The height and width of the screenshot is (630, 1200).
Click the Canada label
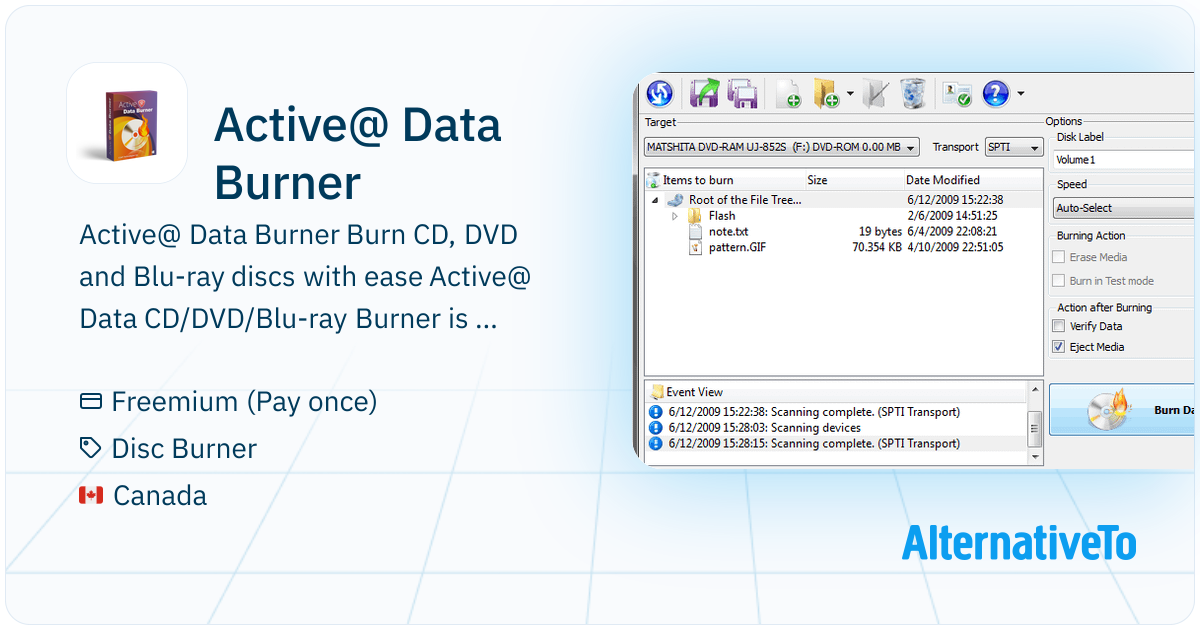coord(160,495)
